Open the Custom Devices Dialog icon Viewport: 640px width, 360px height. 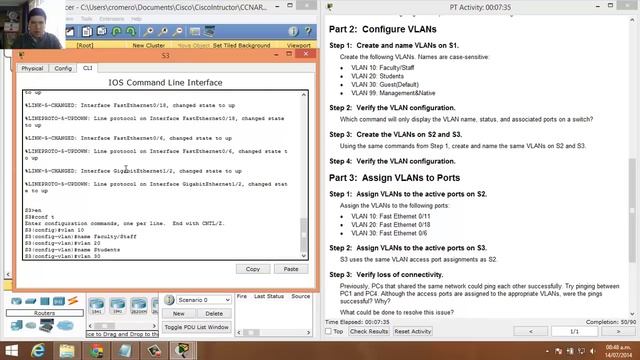pos(210,31)
